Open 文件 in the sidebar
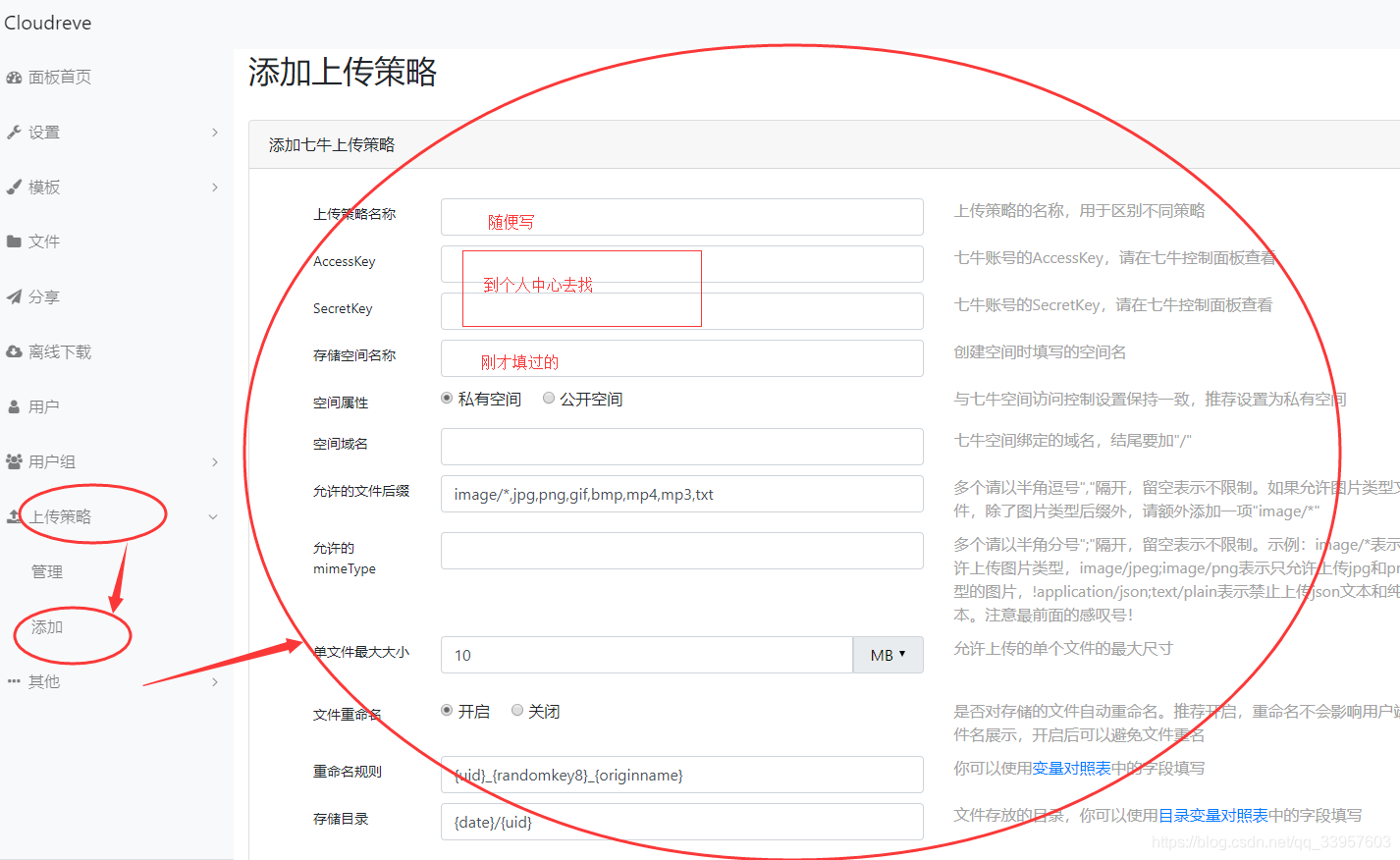The height and width of the screenshot is (860, 1400). point(44,242)
